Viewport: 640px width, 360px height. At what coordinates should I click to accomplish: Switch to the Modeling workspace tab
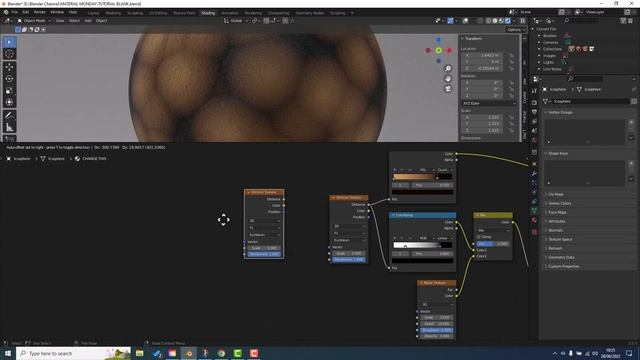point(113,13)
